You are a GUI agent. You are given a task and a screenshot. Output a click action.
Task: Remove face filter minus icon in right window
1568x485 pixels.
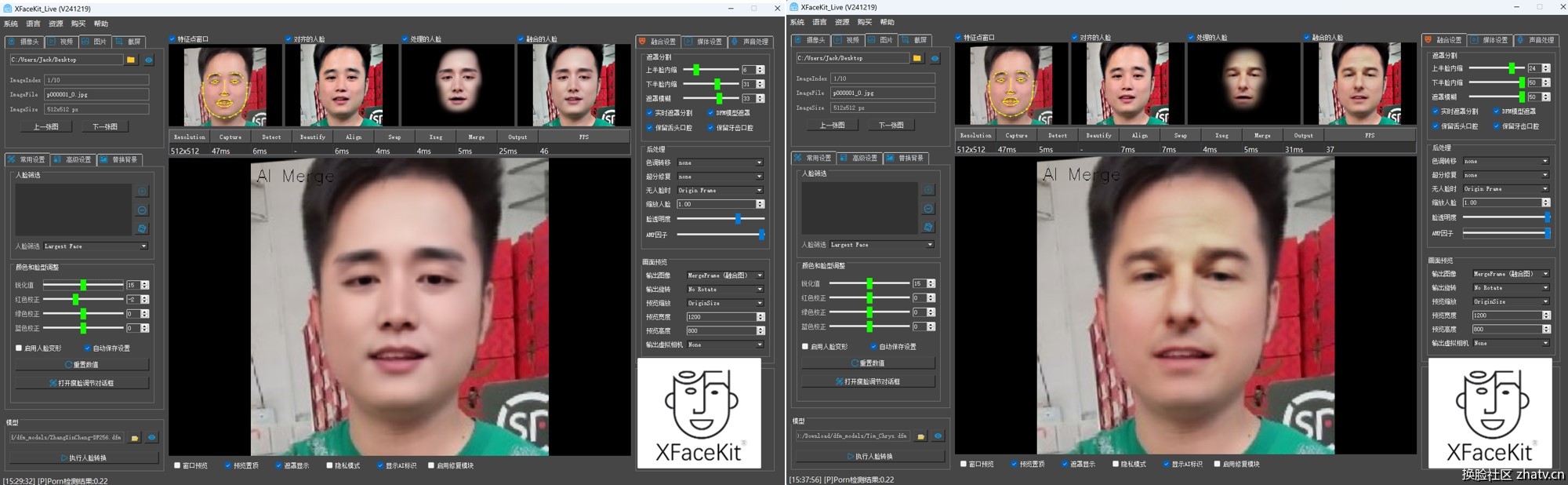click(x=928, y=209)
